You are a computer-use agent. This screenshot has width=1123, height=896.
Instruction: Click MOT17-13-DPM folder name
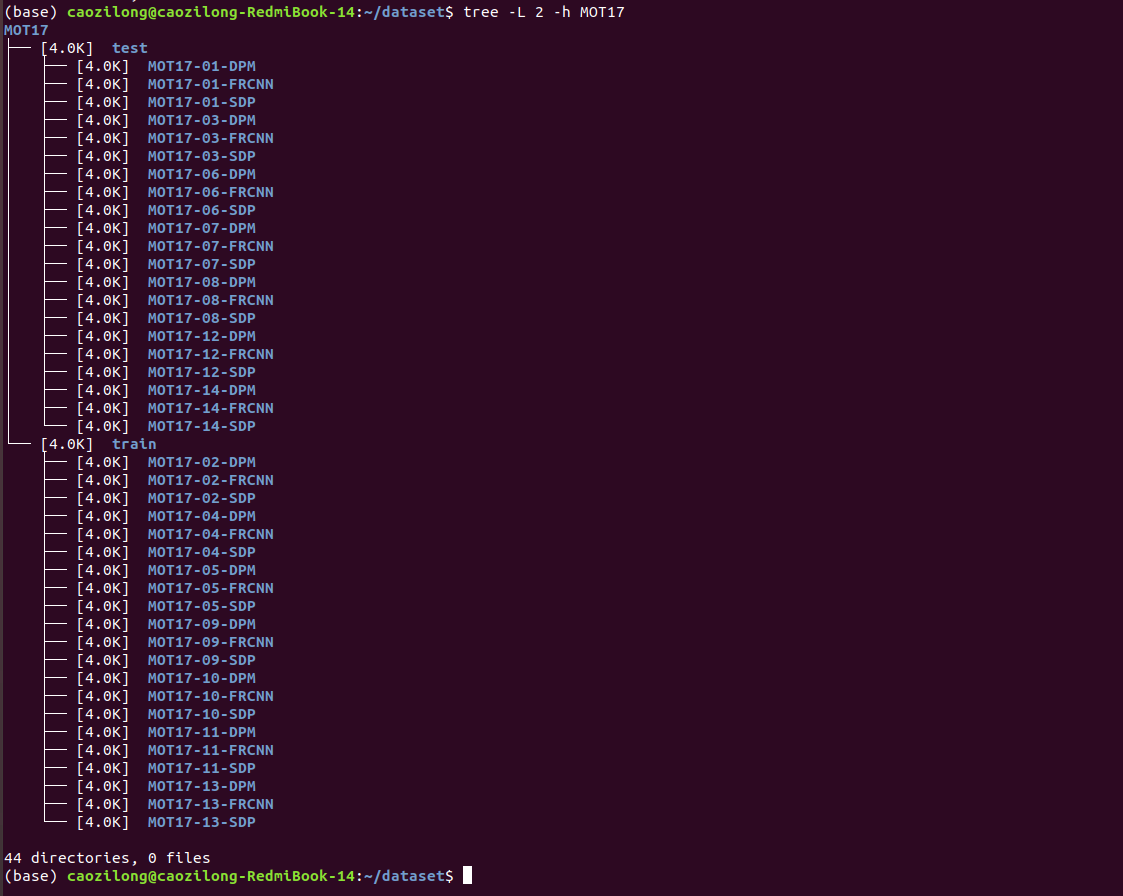(201, 786)
